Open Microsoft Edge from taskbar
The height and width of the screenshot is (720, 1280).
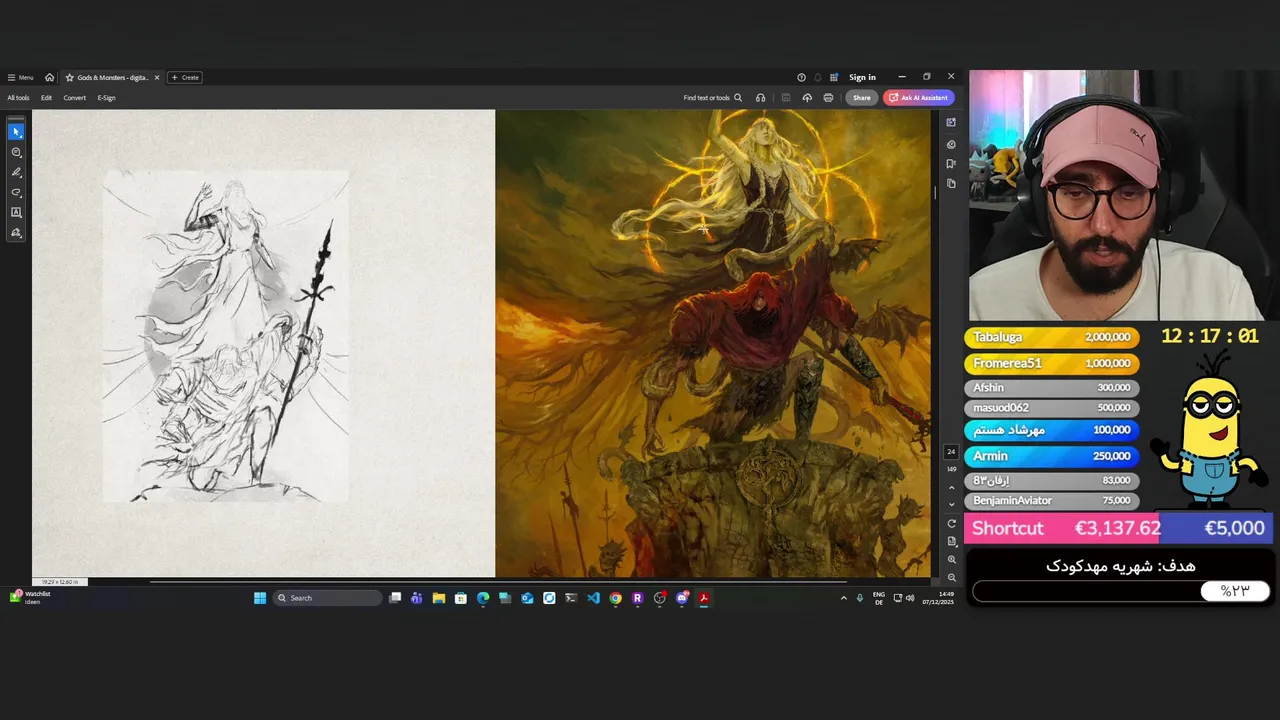click(483, 598)
